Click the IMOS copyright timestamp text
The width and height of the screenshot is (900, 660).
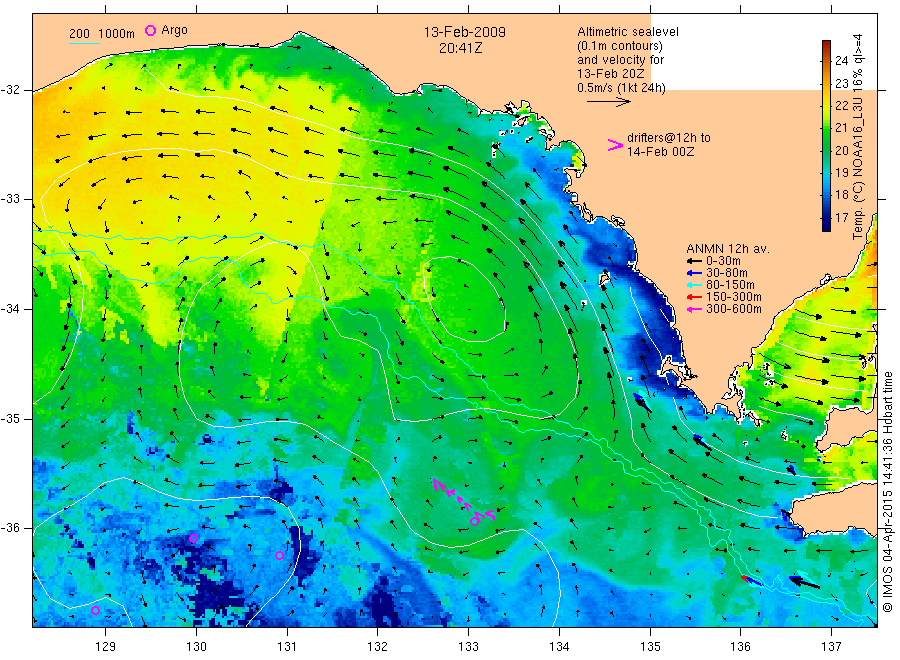pyautogui.click(x=888, y=491)
